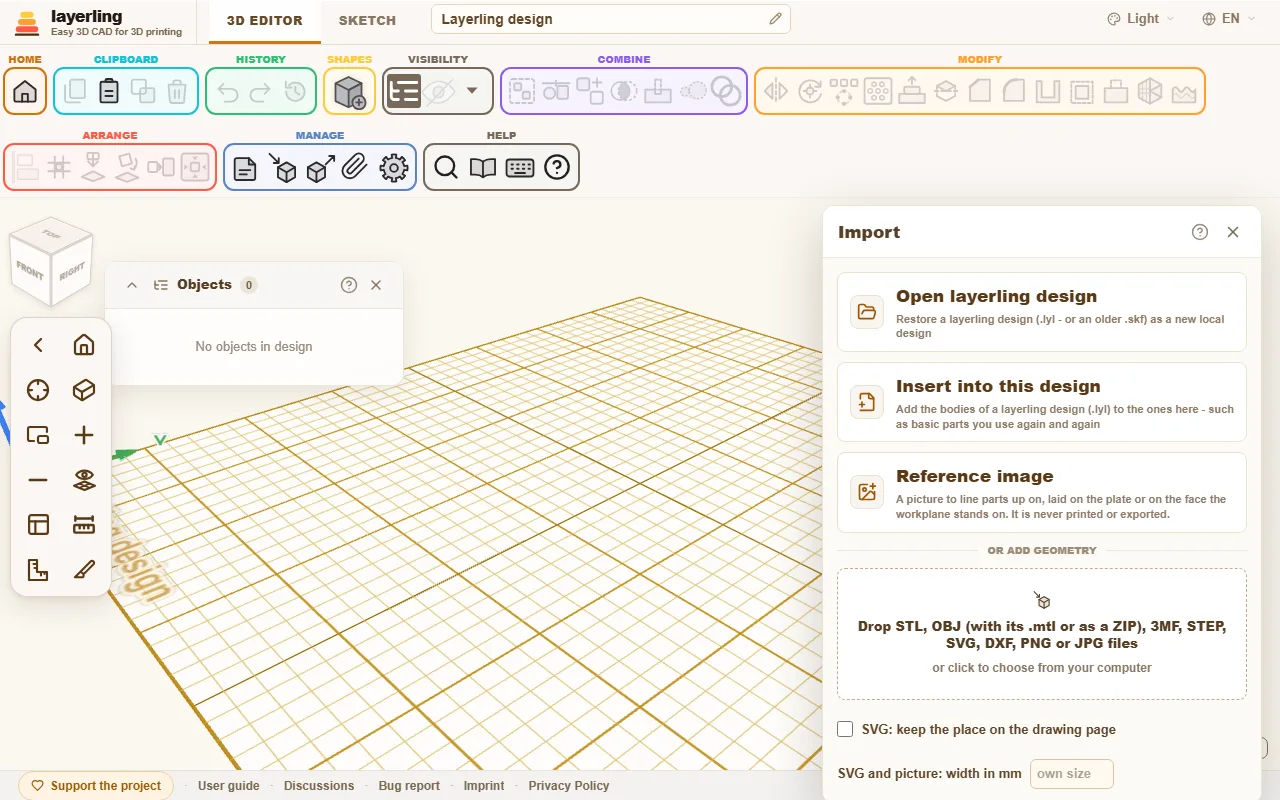Click the export cube icon in Manage
Viewport: 1280px width, 800px height.
(x=320, y=168)
